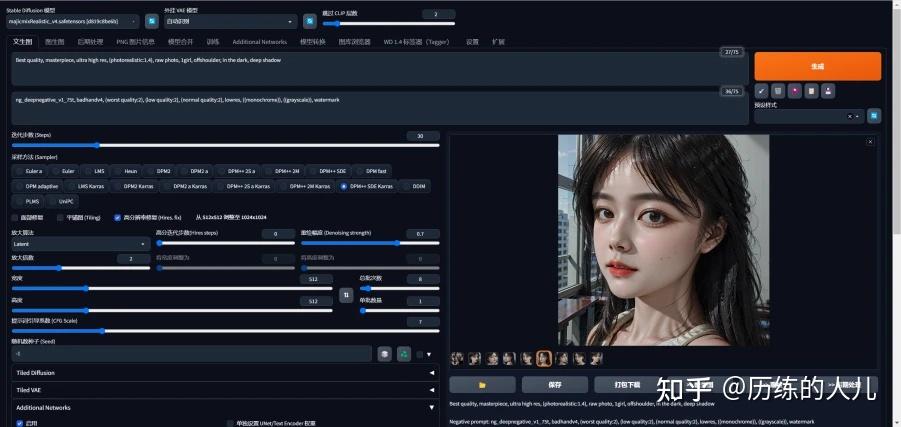Toggle separate UNet/Text Encoder weights checkbox
Screen dimensions: 901x427
point(231,423)
